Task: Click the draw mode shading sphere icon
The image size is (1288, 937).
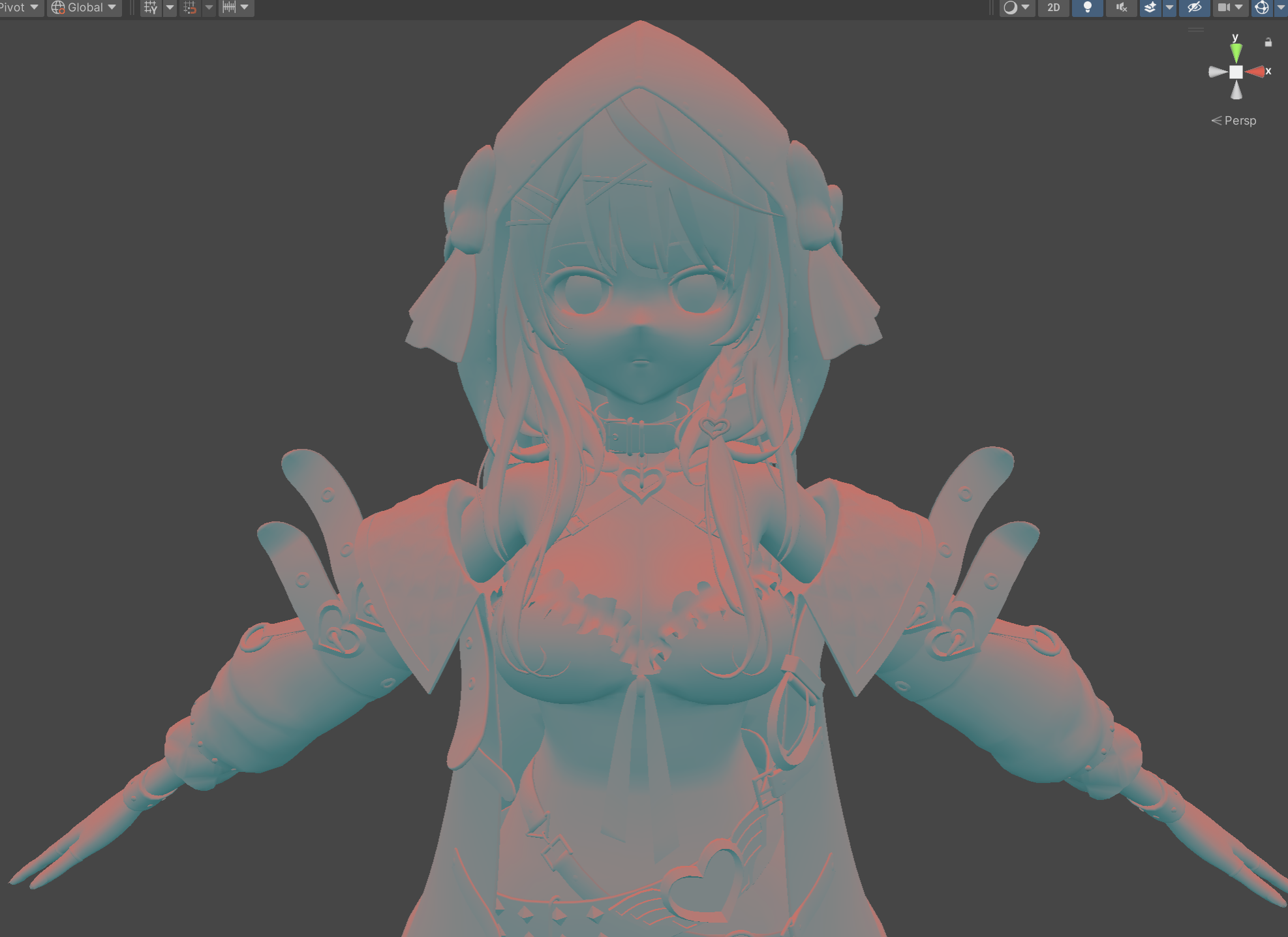Action: [x=1010, y=8]
